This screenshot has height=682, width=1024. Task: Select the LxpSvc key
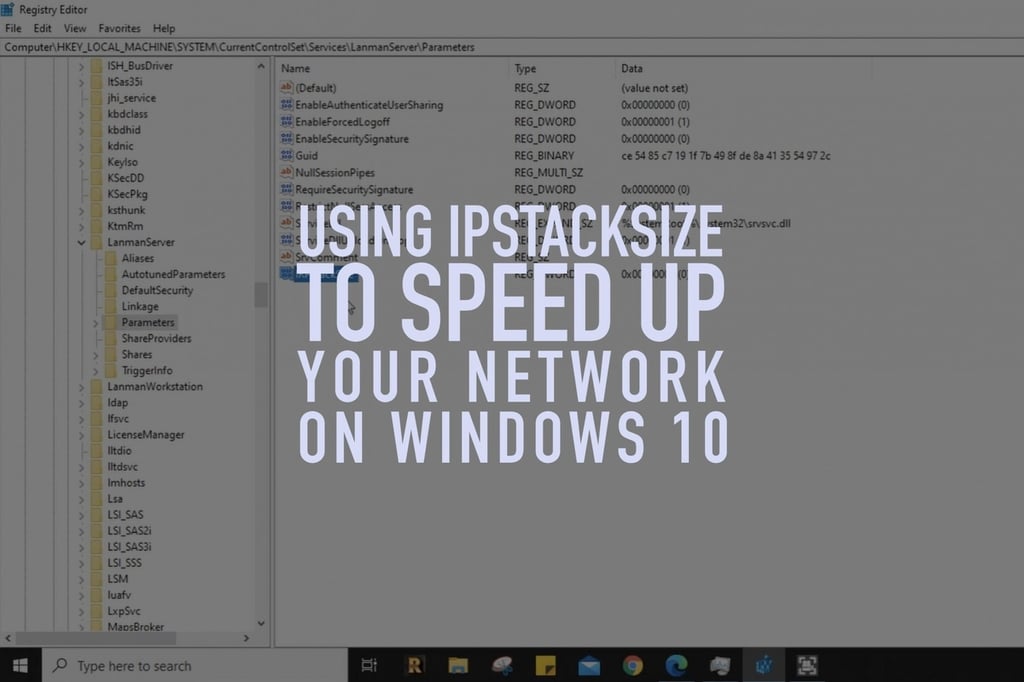pos(124,611)
